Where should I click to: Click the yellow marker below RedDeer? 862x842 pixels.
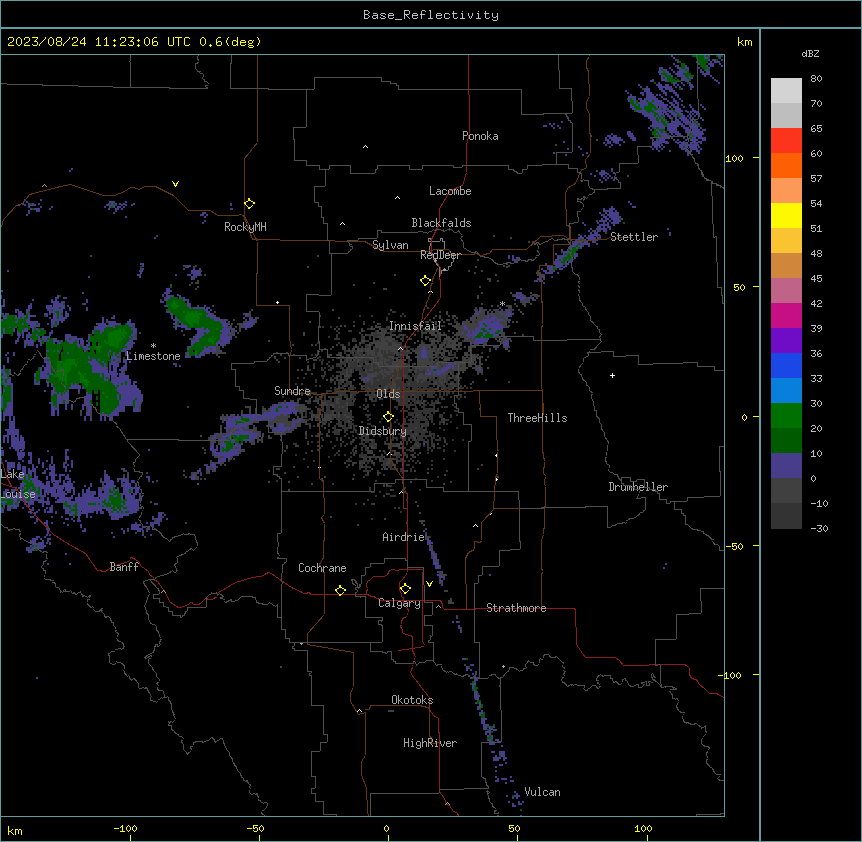click(x=425, y=281)
